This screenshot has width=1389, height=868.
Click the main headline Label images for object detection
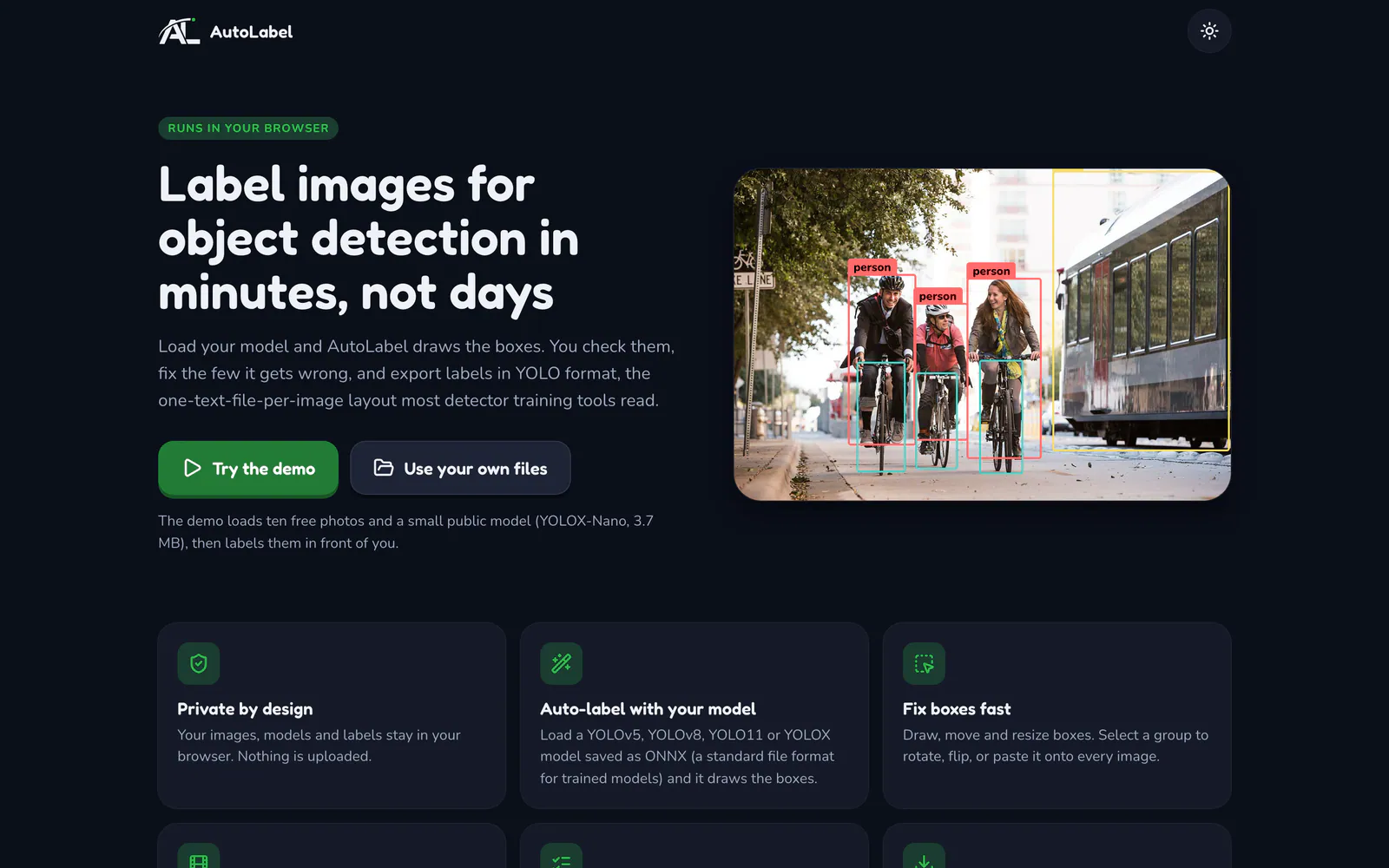coord(369,239)
